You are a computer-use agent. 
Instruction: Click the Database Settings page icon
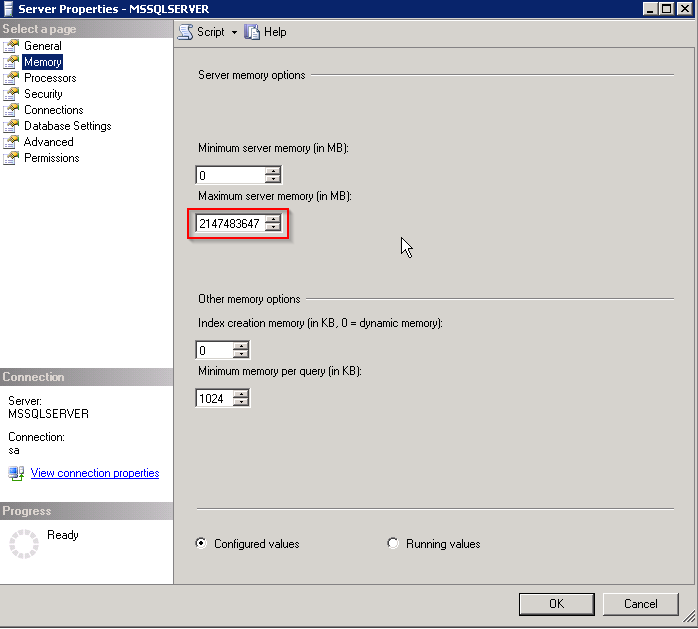pos(11,126)
